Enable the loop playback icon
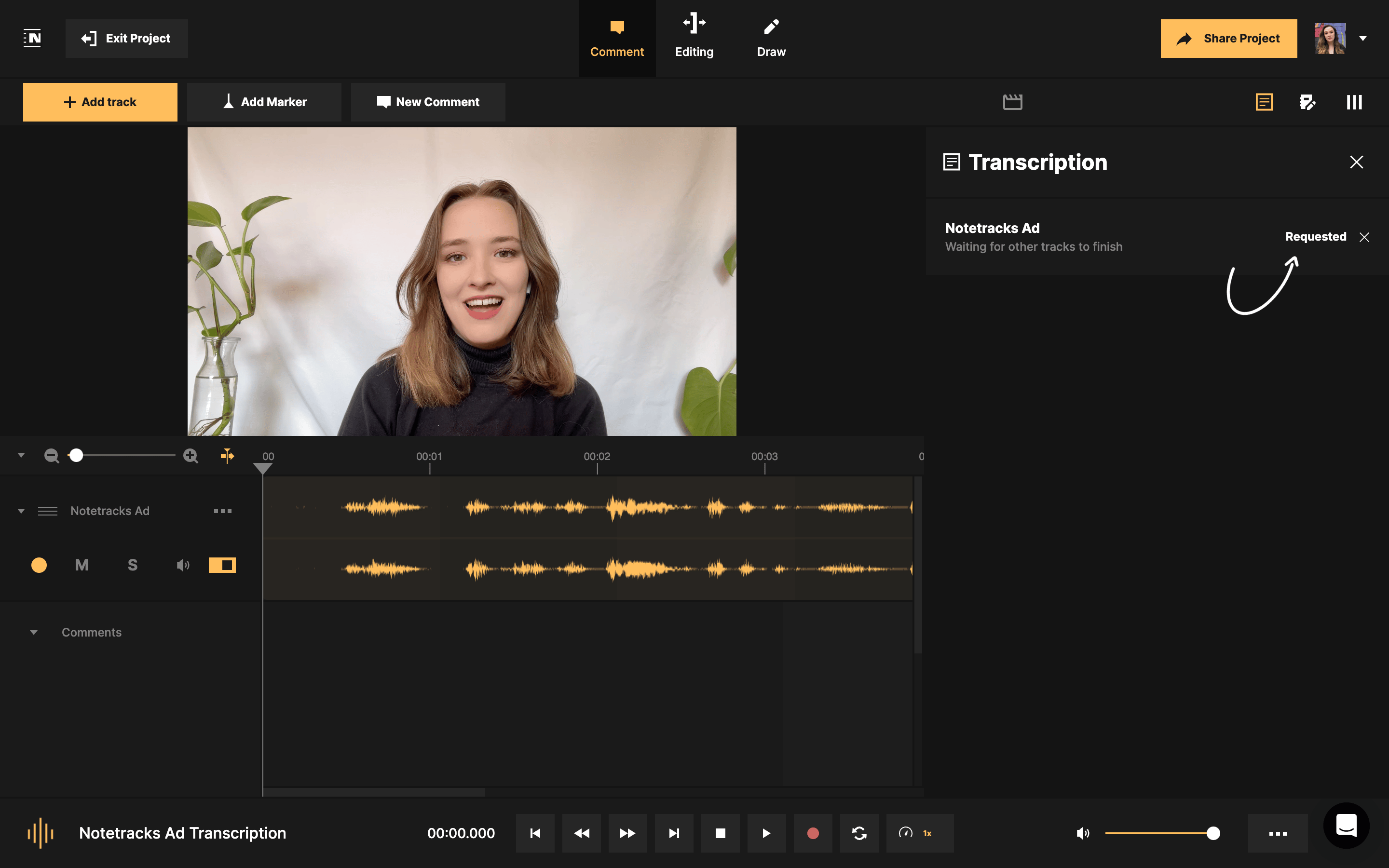The width and height of the screenshot is (1389, 868). (x=859, y=833)
